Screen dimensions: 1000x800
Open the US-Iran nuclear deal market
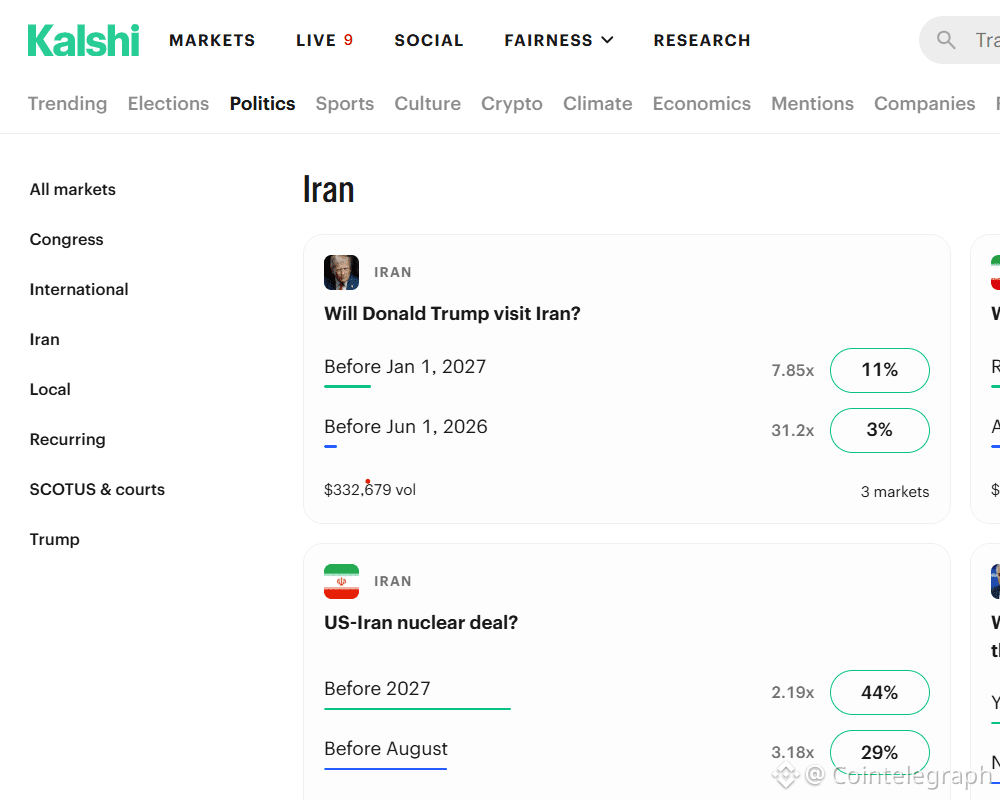[421, 622]
